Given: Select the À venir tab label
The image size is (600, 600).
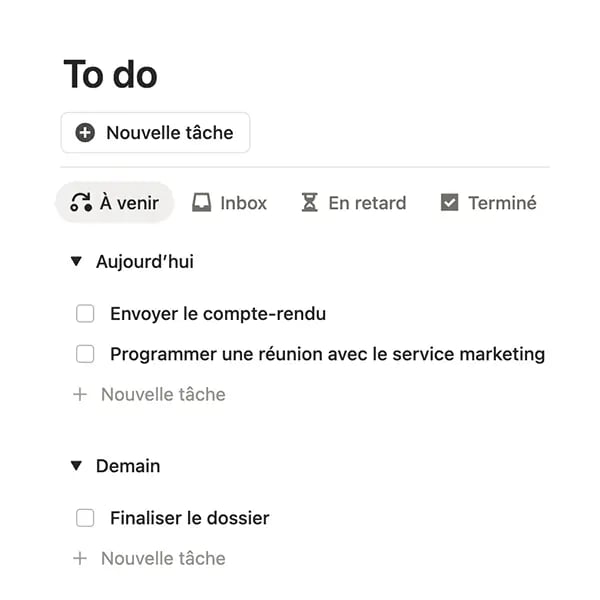Looking at the screenshot, I should 129,203.
